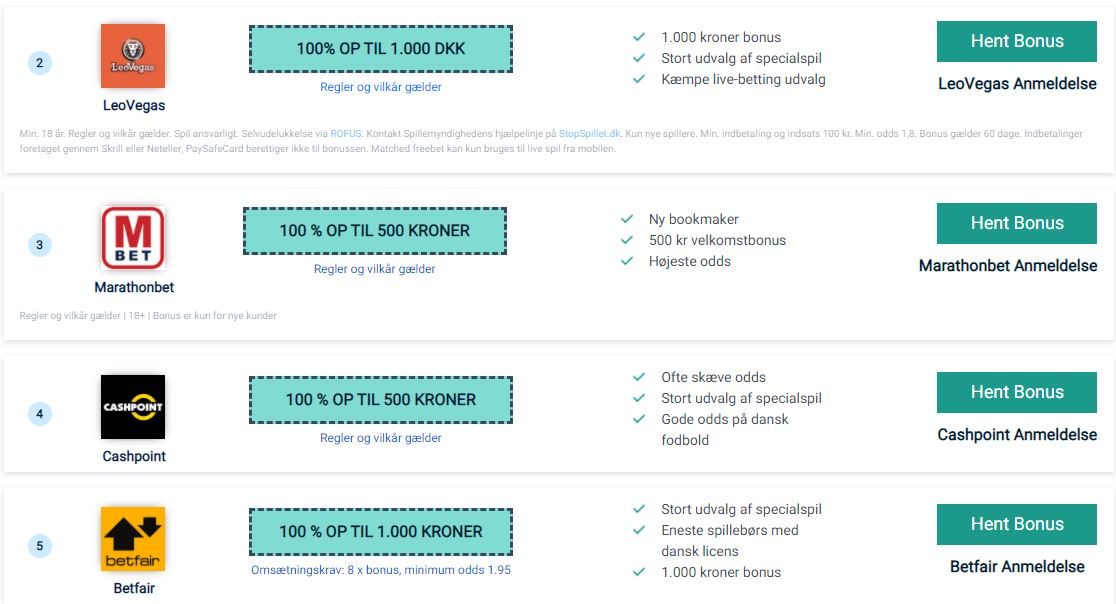This screenshot has width=1116, height=604.
Task: Click the rank number 3 badge
Action: (x=40, y=245)
